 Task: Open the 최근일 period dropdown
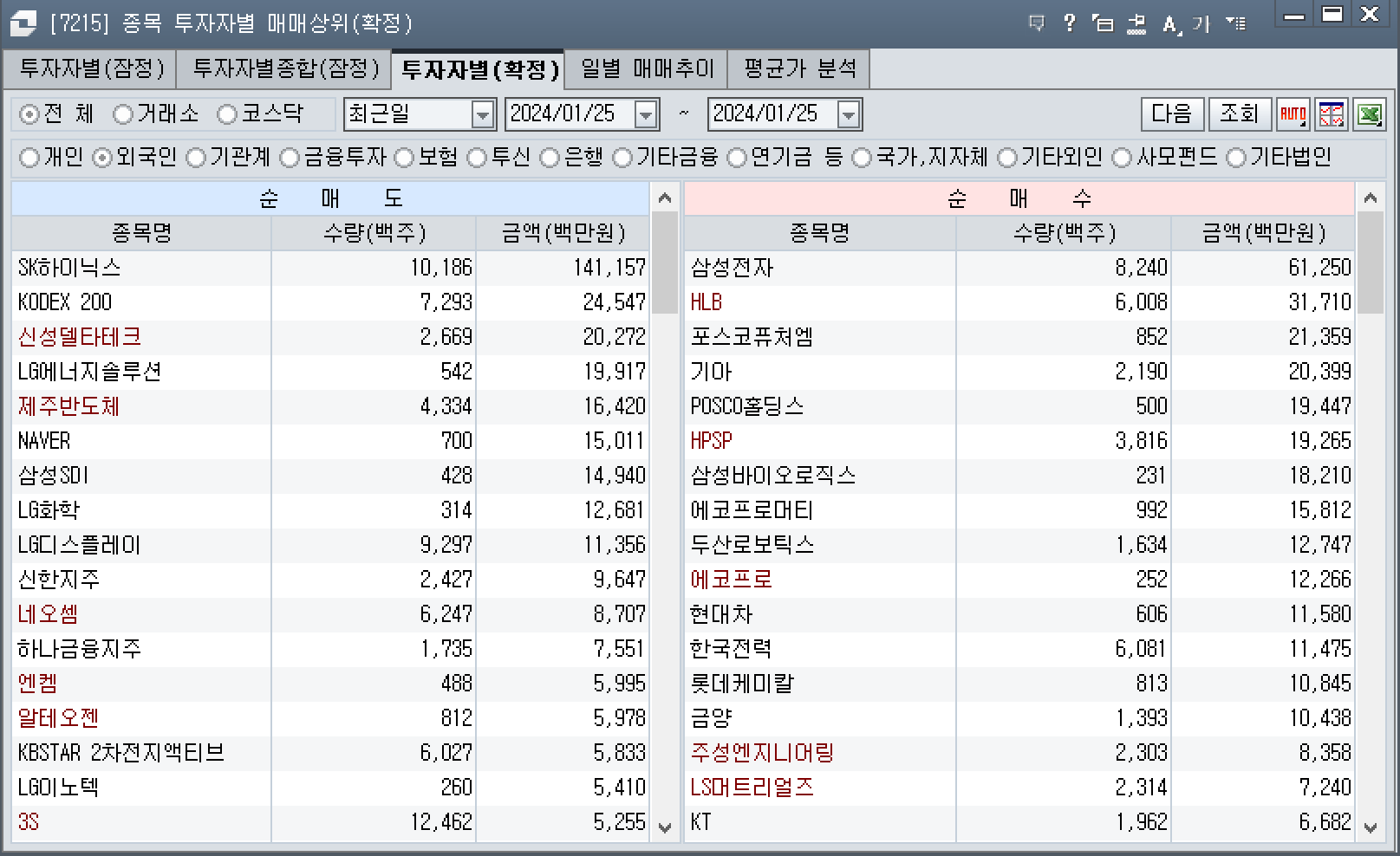tap(483, 114)
